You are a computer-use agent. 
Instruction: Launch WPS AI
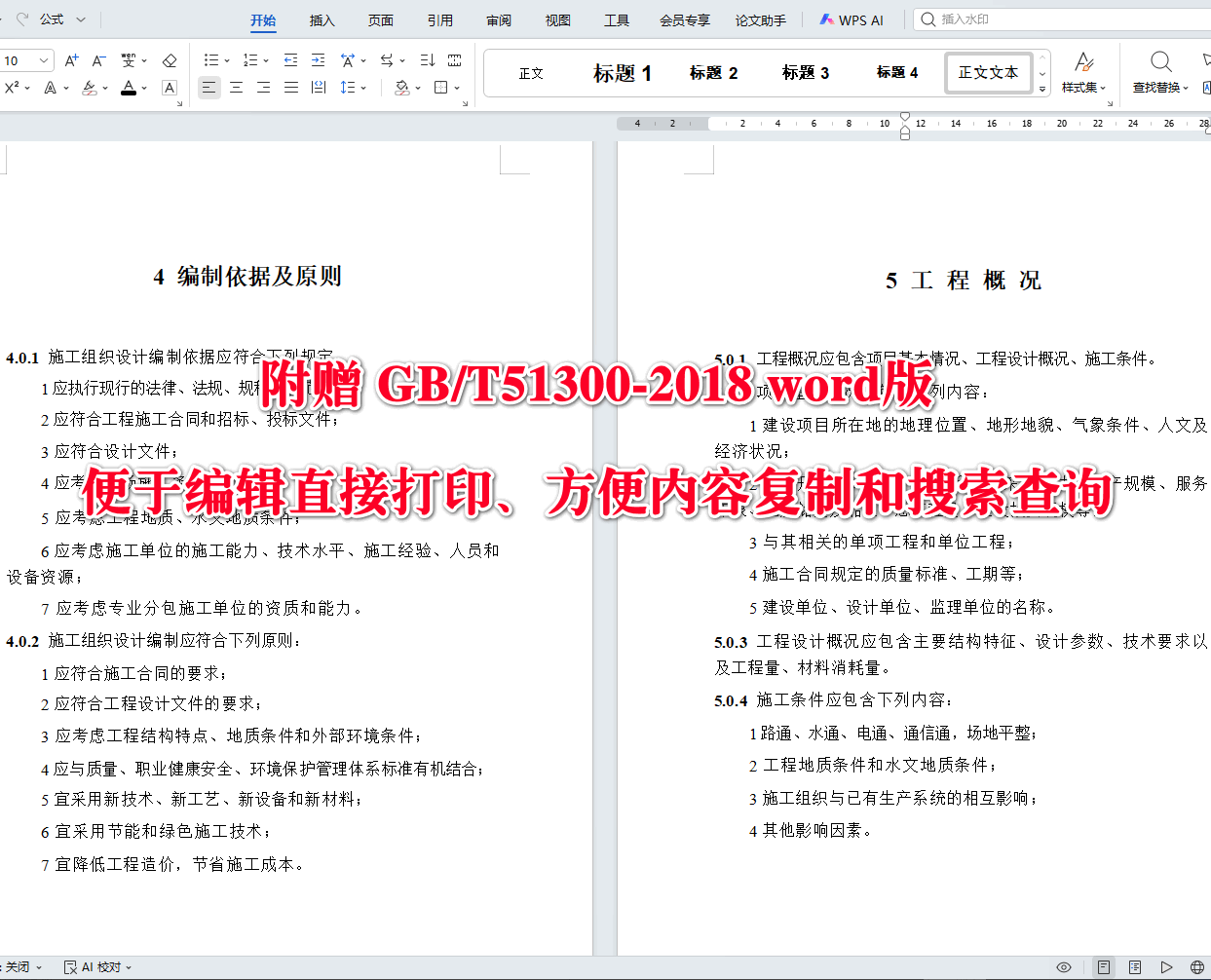point(851,19)
